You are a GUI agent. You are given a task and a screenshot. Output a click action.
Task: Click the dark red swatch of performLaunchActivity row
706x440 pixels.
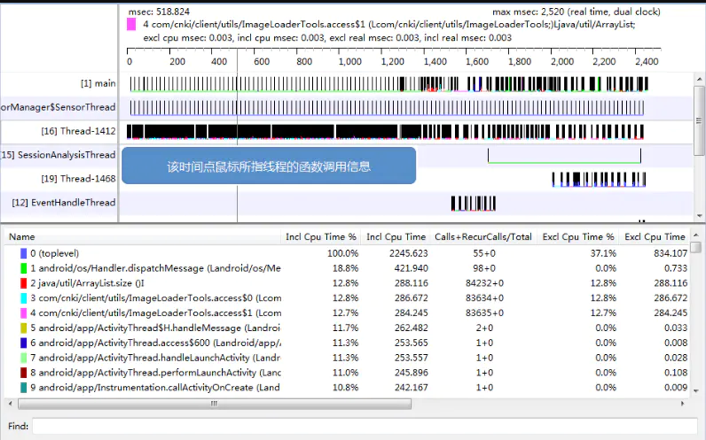pyautogui.click(x=24, y=372)
